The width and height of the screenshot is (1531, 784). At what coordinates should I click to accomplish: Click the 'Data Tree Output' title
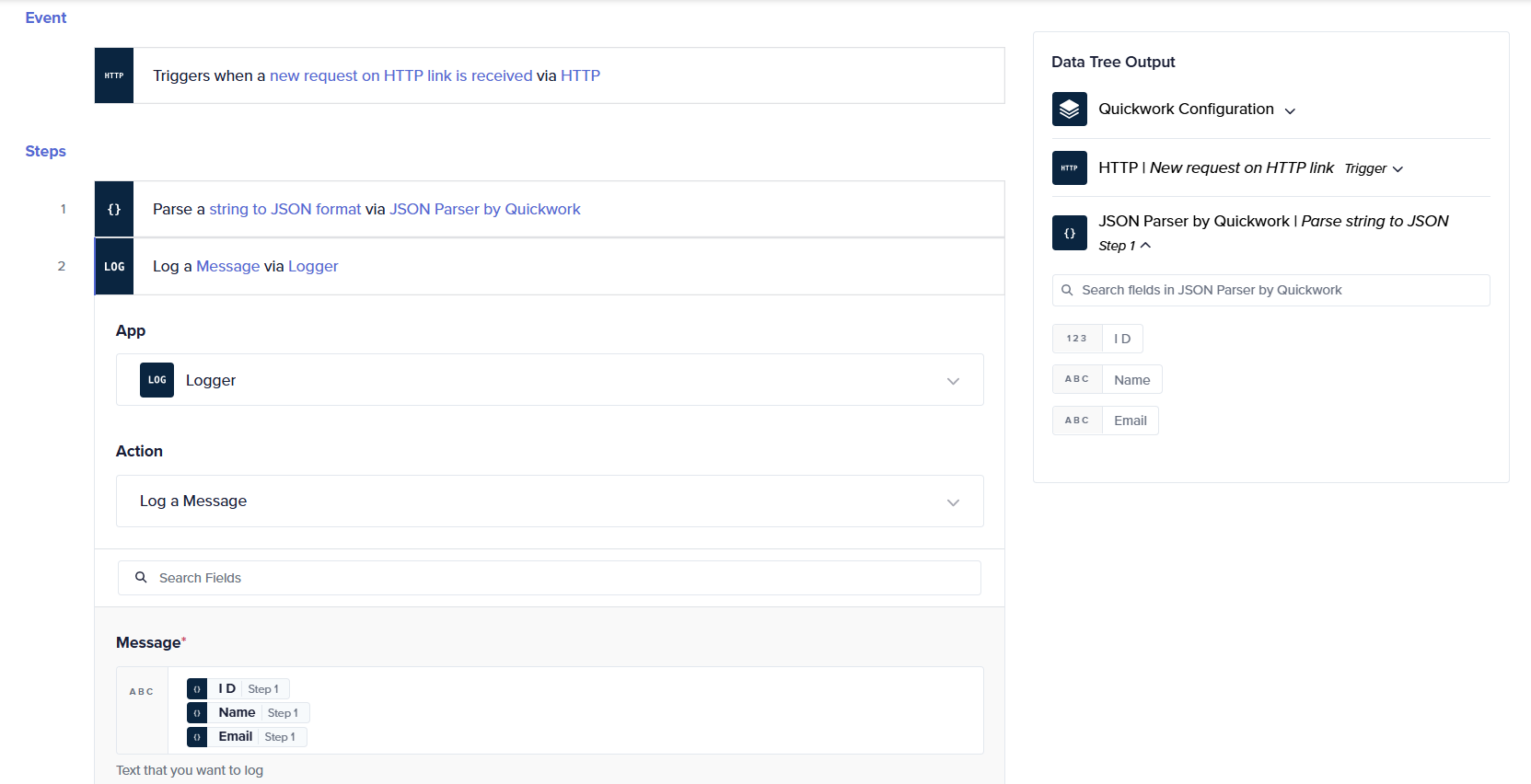click(1113, 62)
